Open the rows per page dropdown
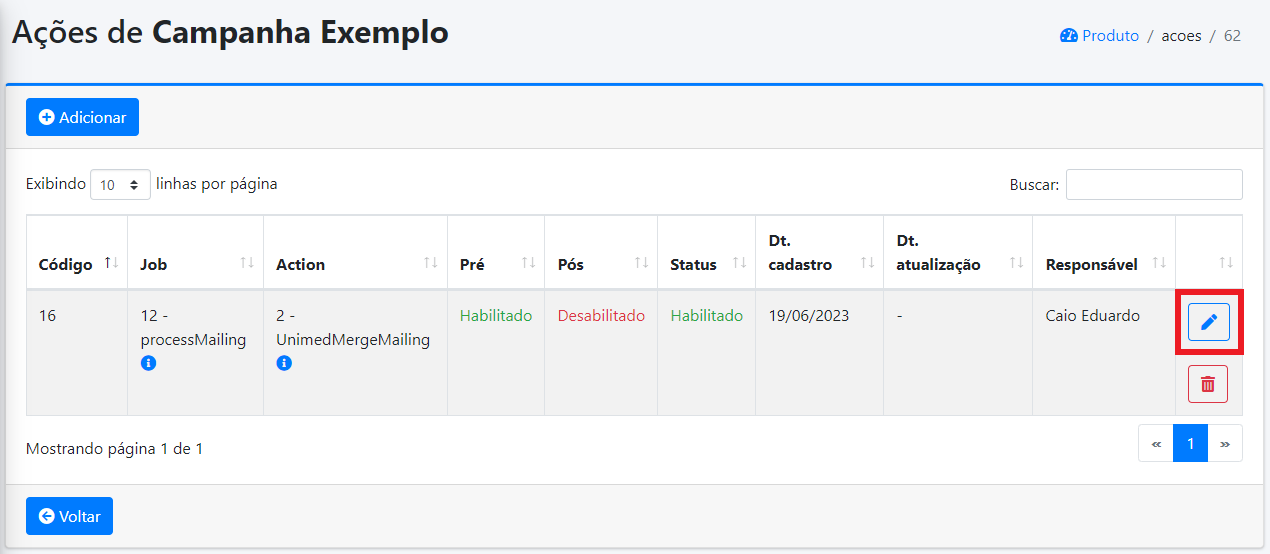Image resolution: width=1270 pixels, height=554 pixels. click(120, 185)
